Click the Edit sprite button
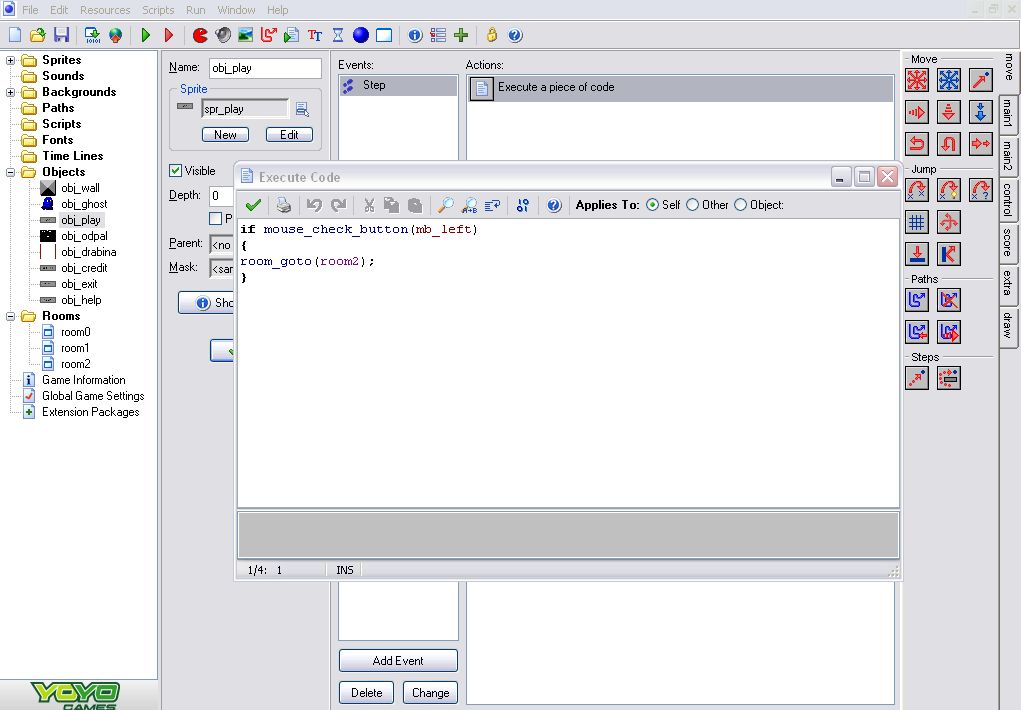The height and width of the screenshot is (710, 1021). tap(289, 135)
